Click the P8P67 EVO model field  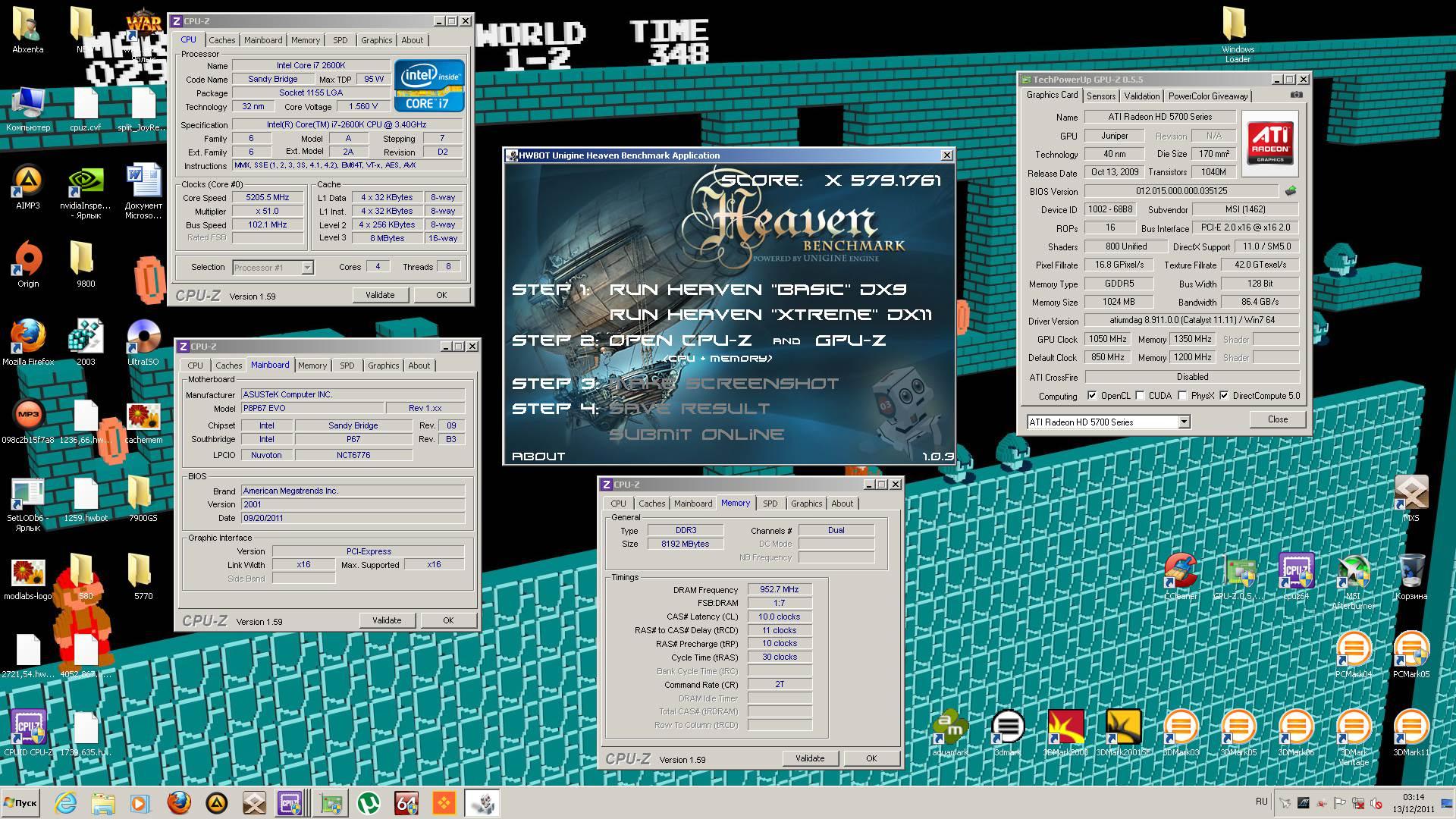tap(312, 408)
